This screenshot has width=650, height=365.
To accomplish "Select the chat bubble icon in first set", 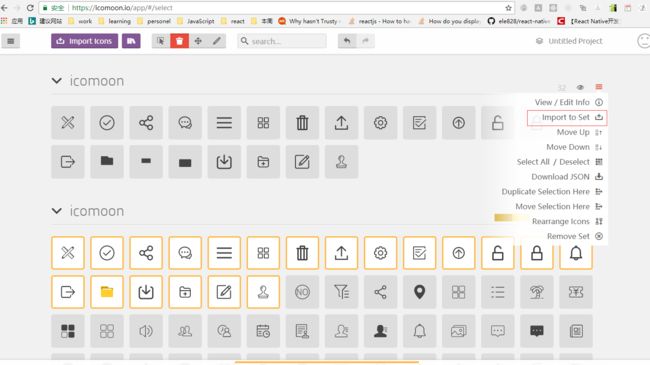I will point(185,122).
